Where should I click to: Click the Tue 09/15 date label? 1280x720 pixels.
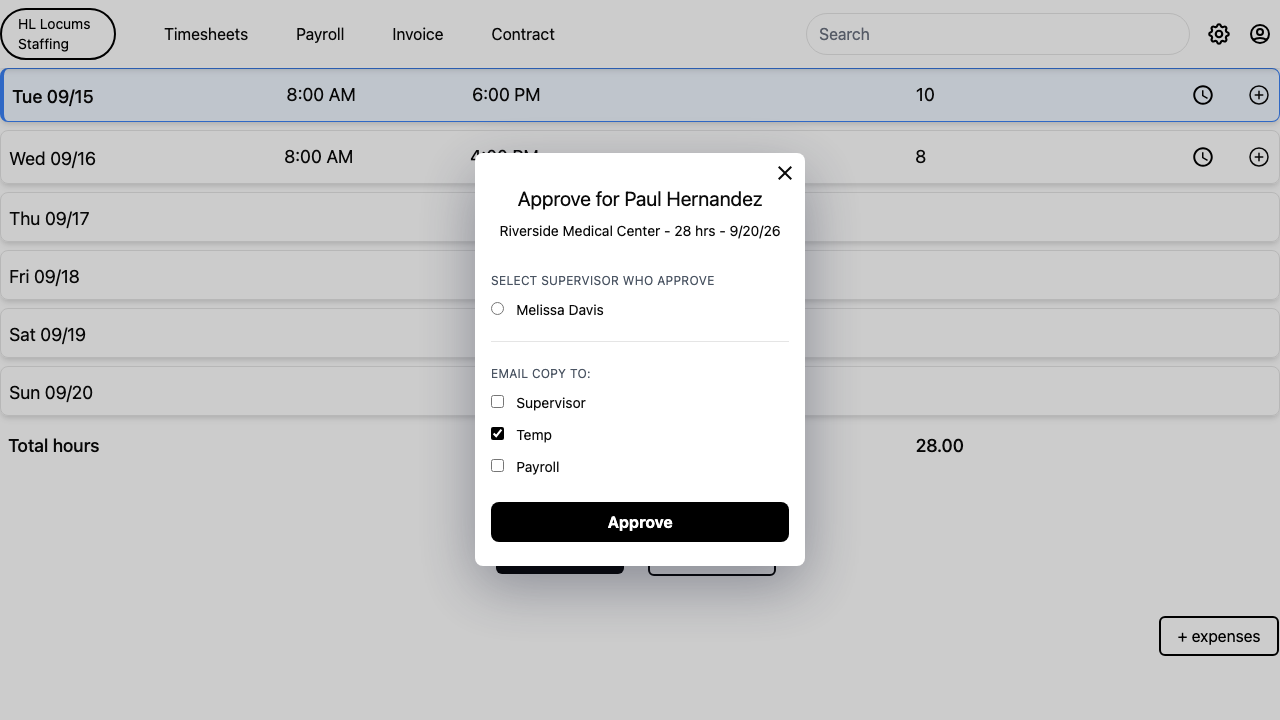pyautogui.click(x=53, y=97)
